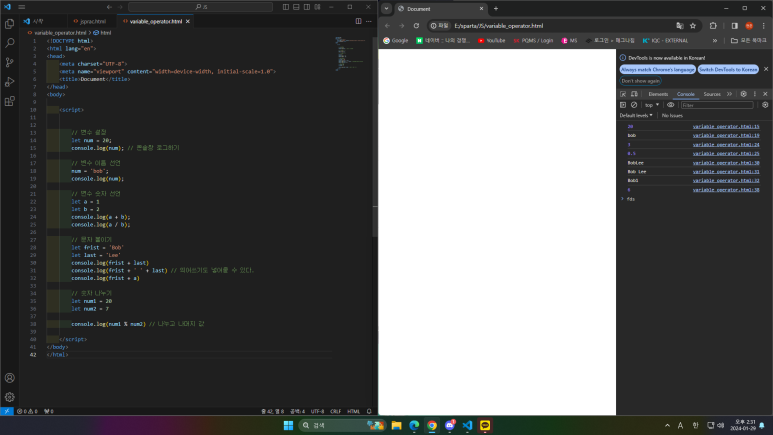This screenshot has height=435, width=773.
Task: Go back in VS Code navigation
Action: coord(109,7)
